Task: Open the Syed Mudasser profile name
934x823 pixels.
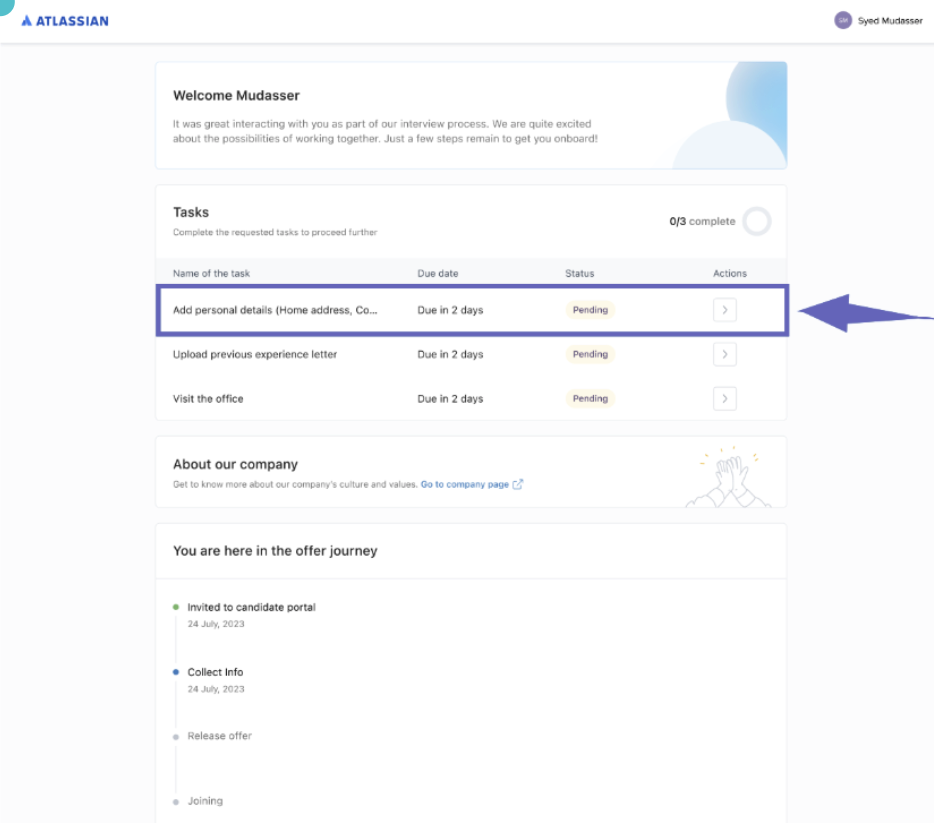Action: [x=890, y=21]
